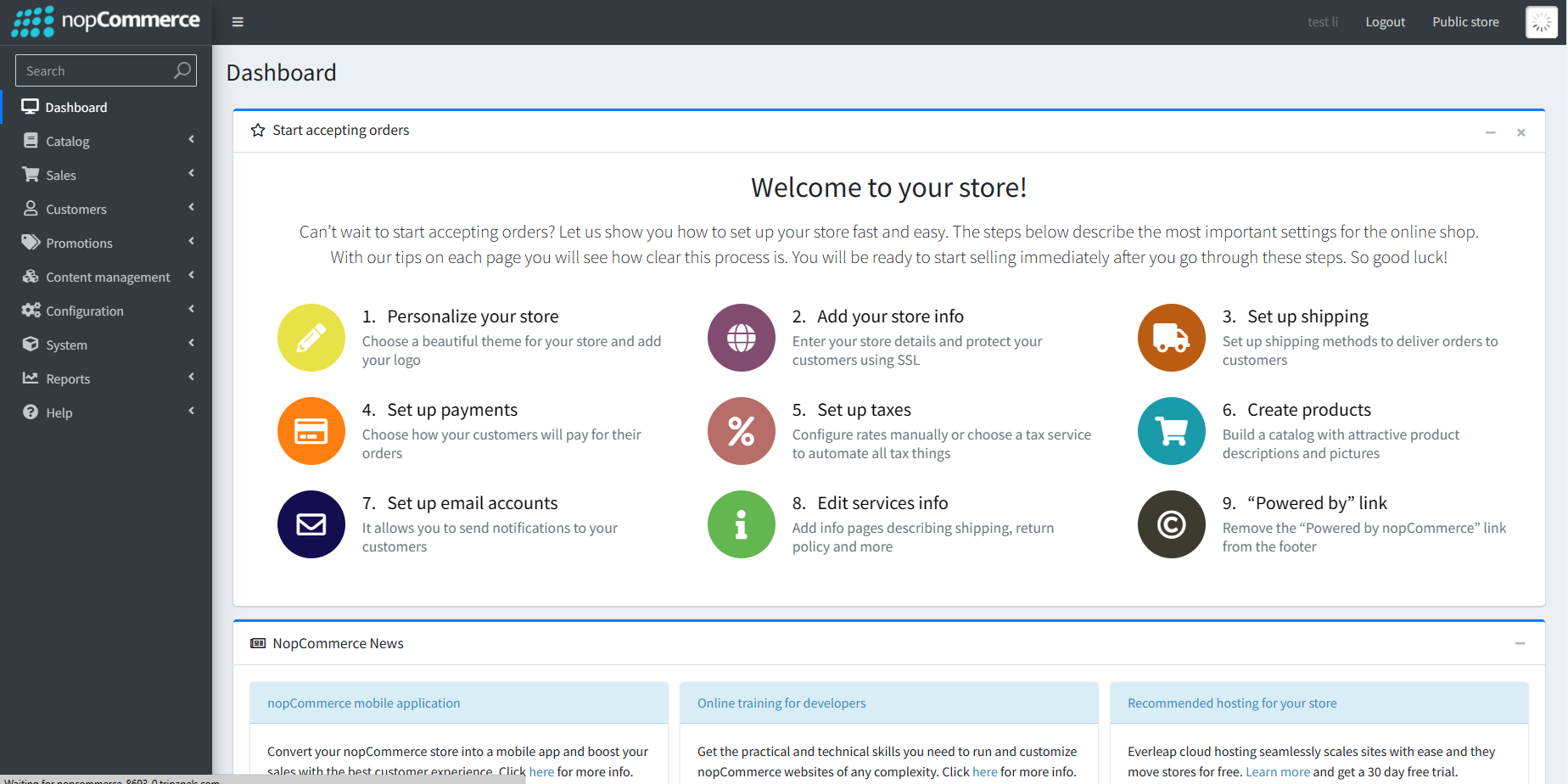Expand the Configuration menu arrow
Image resolution: width=1568 pixels, height=784 pixels.
pyautogui.click(x=192, y=309)
